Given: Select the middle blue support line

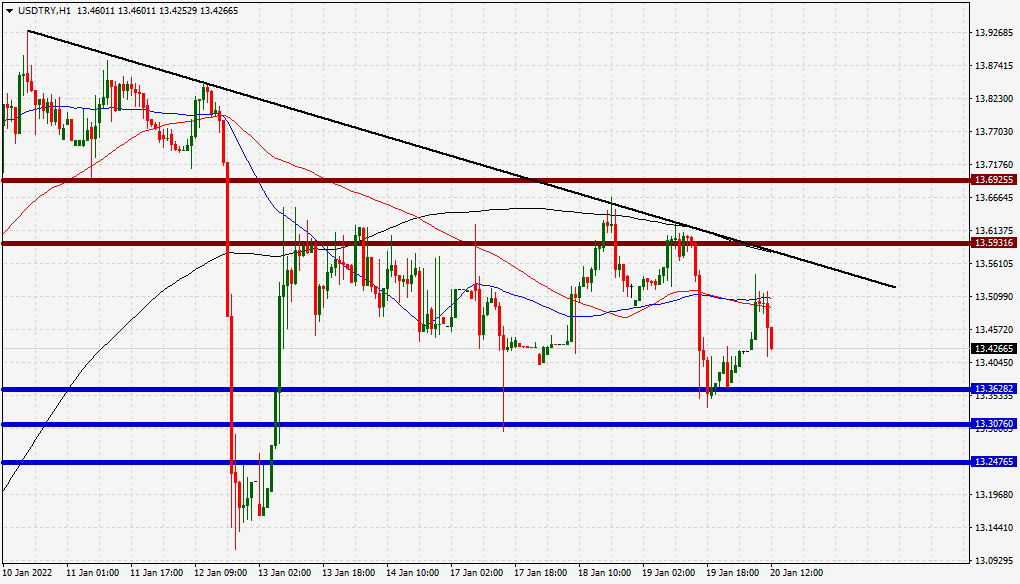Looking at the screenshot, I should tap(486, 424).
